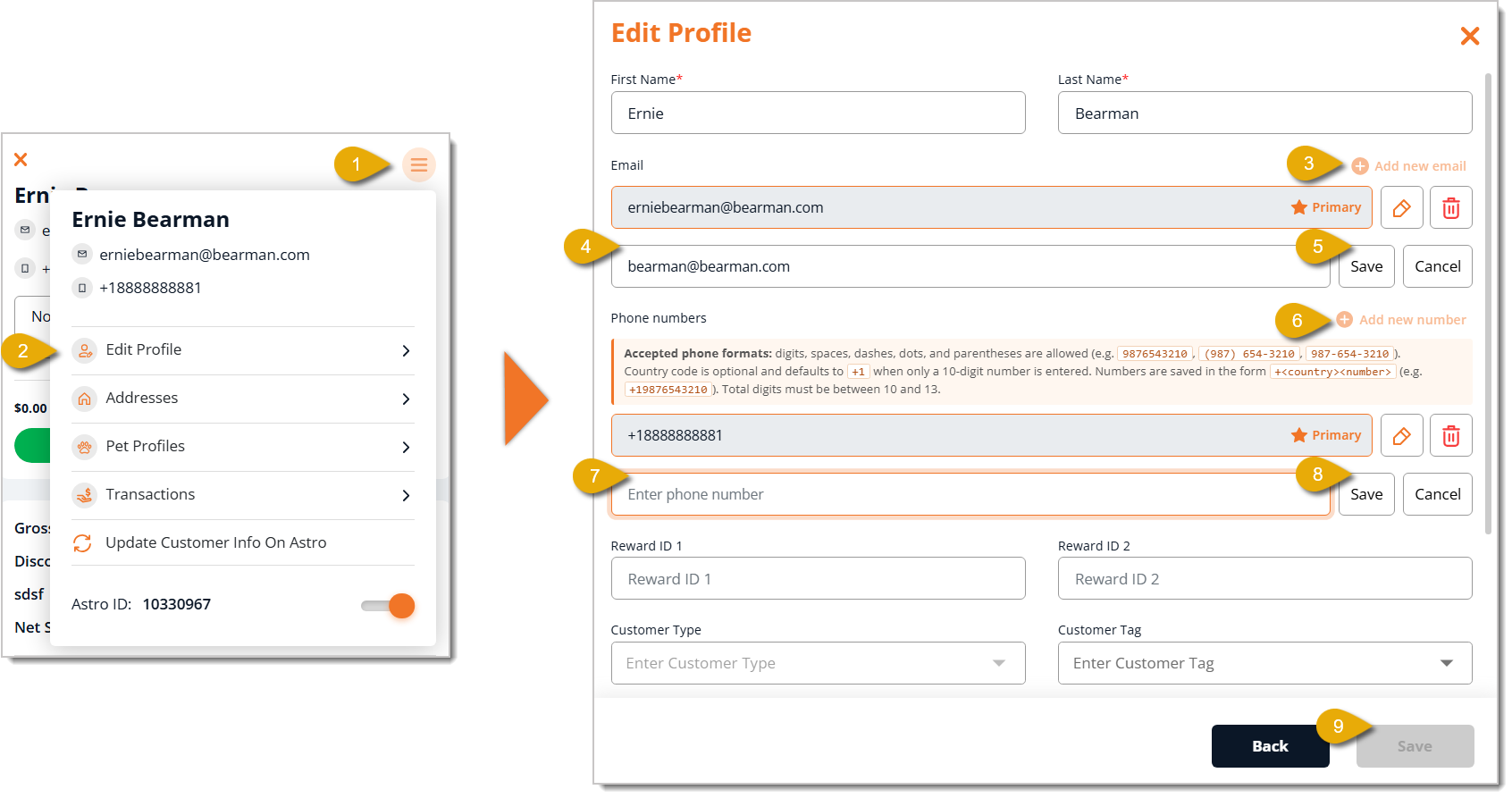Select Pet Profiles from the menu
Viewport: 1512px width, 798px height.
point(242,447)
